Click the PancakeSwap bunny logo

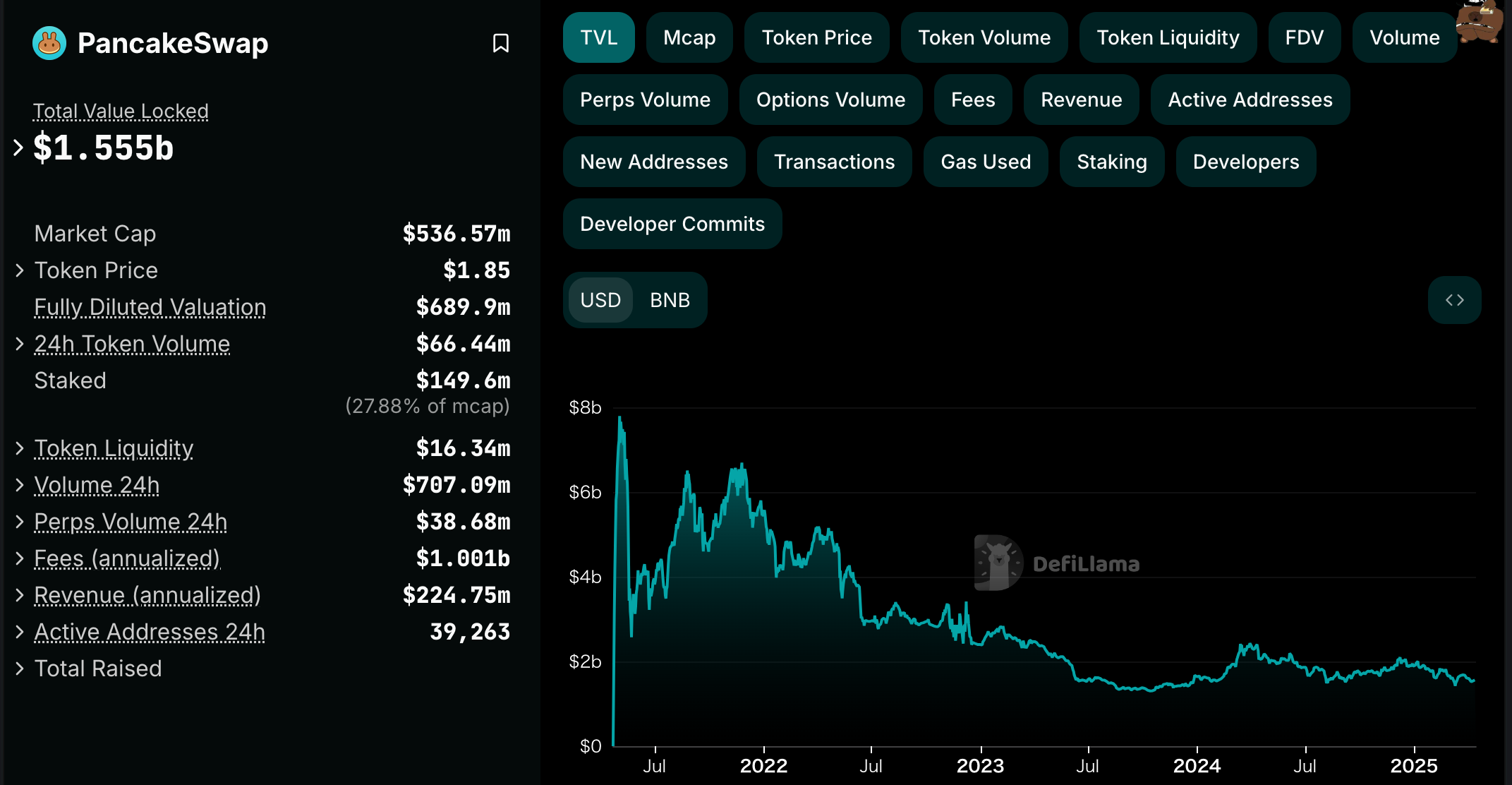pos(49,43)
